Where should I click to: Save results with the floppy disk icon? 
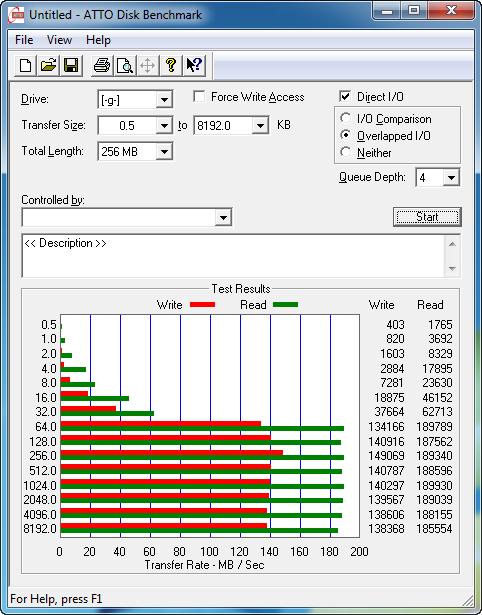[x=71, y=65]
